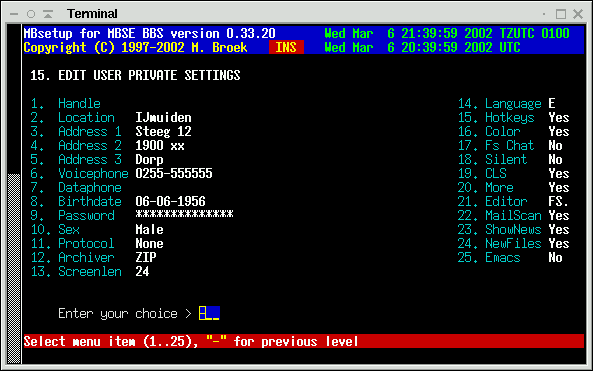Screen dimensions: 593x371
Task: Select menu item Language
Action: point(500,103)
